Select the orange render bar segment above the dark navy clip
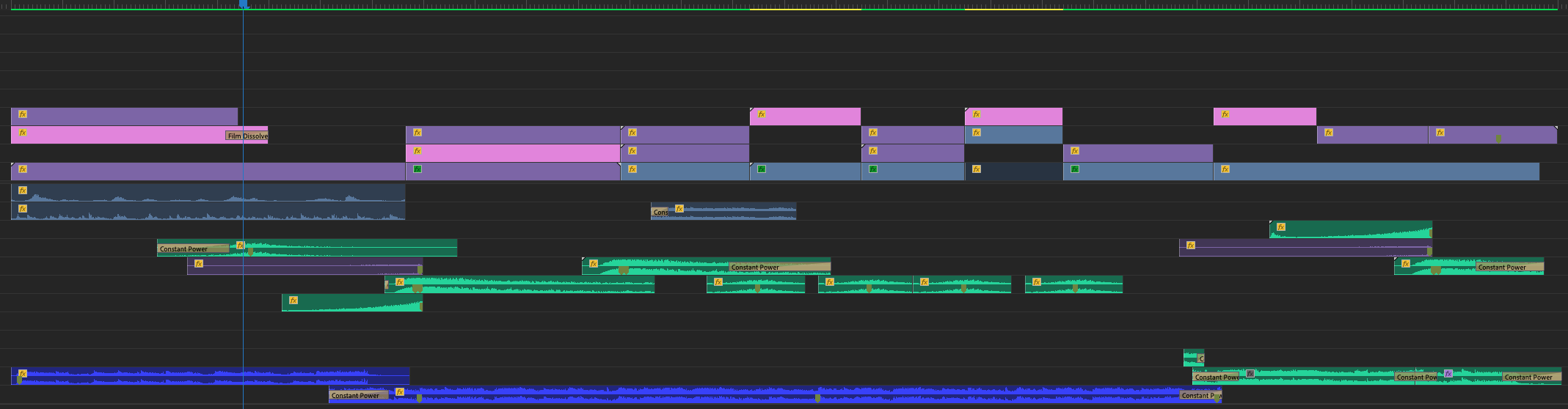 (x=1013, y=9)
